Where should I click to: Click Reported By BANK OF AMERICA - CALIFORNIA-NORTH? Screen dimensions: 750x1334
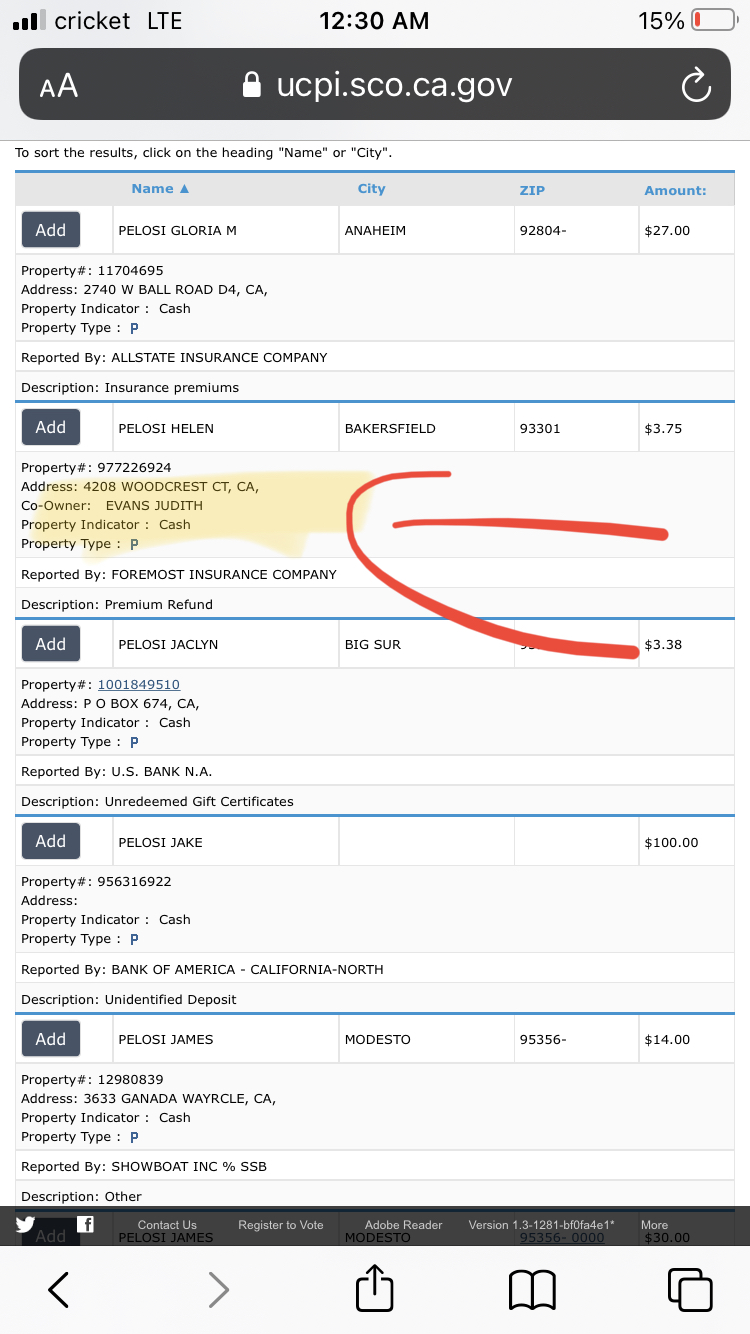(x=202, y=970)
